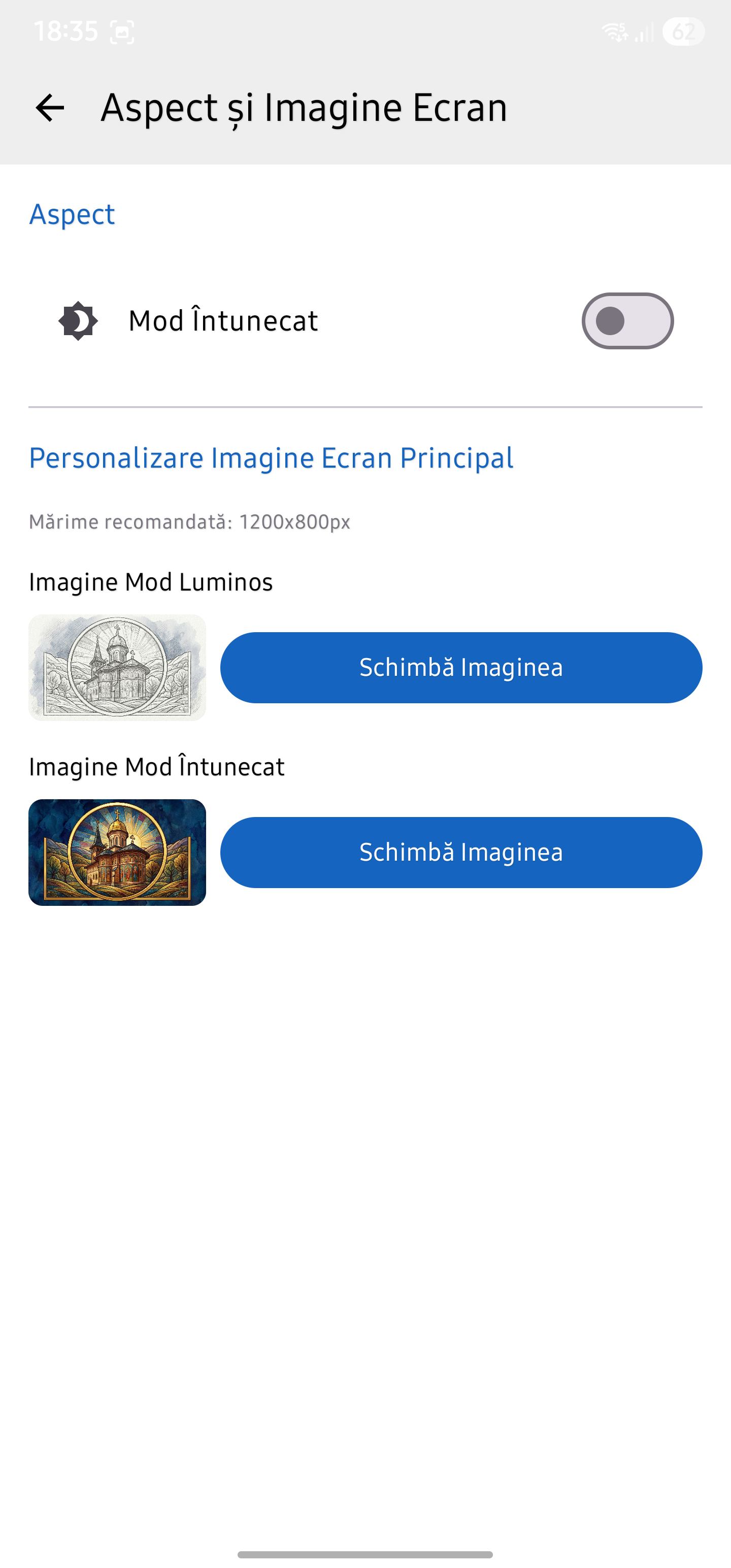
Task: Click the back arrow to leave settings
Action: 50,108
